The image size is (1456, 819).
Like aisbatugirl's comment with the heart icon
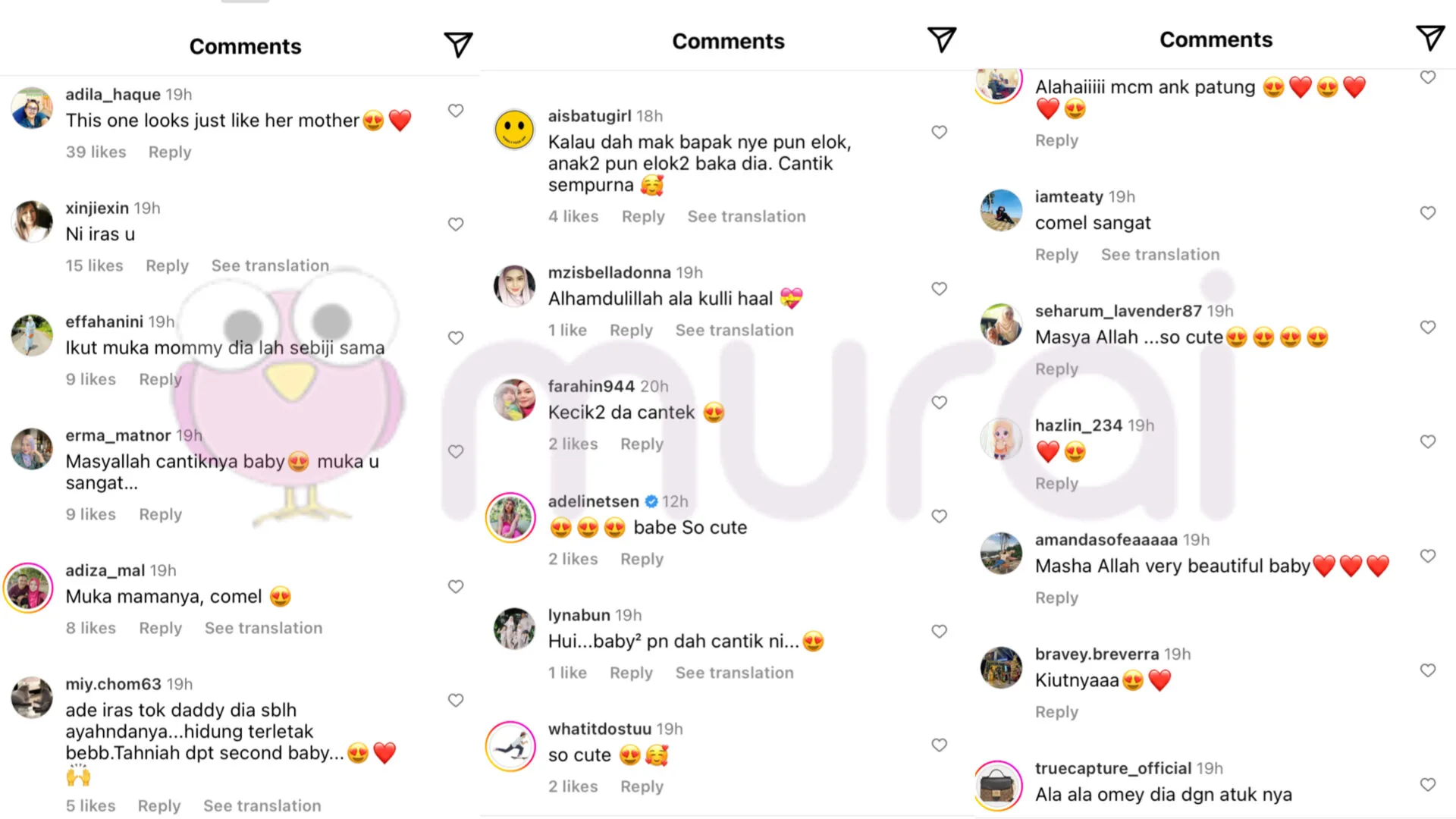point(940,132)
